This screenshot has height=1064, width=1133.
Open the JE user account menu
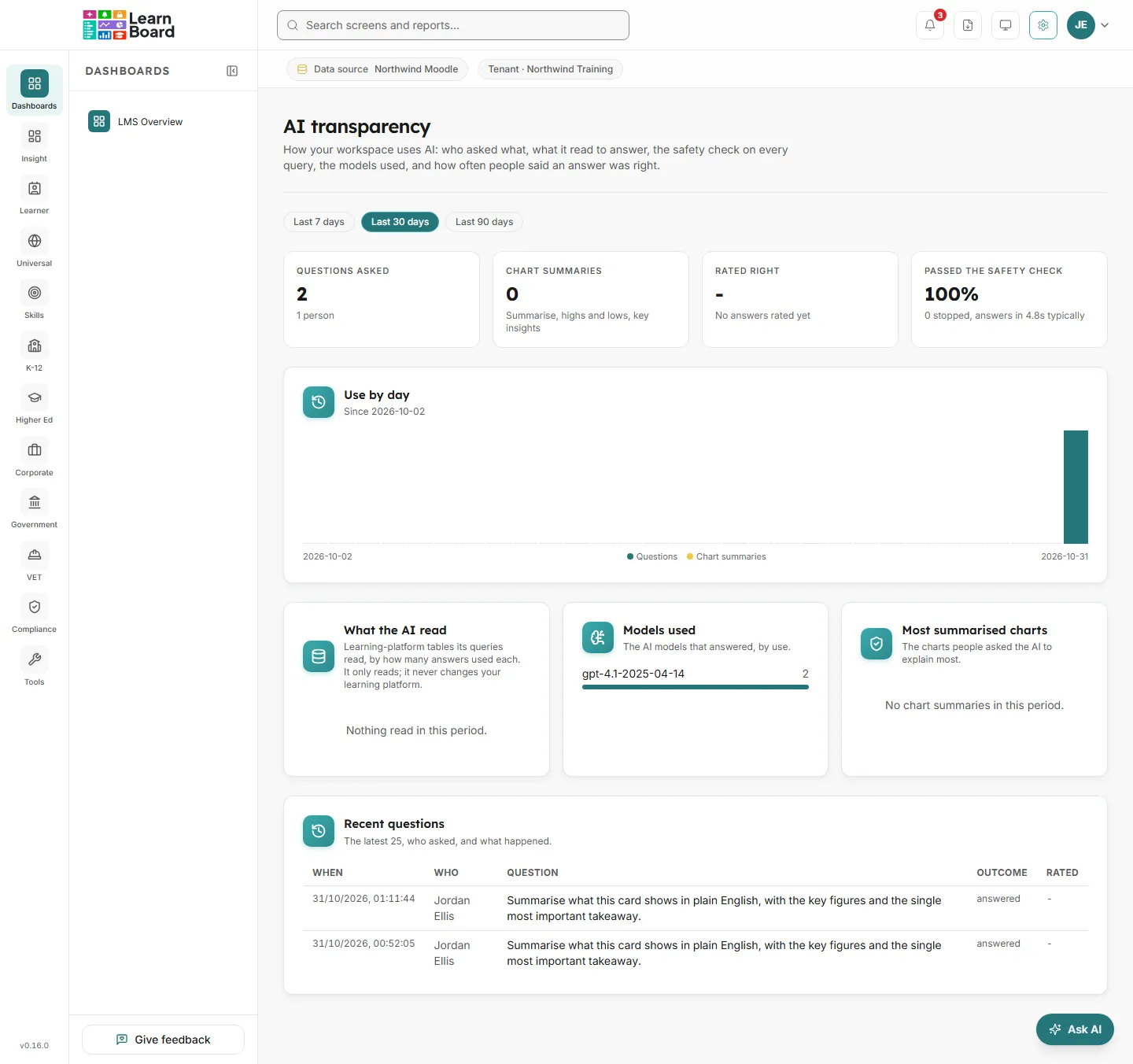[1088, 25]
